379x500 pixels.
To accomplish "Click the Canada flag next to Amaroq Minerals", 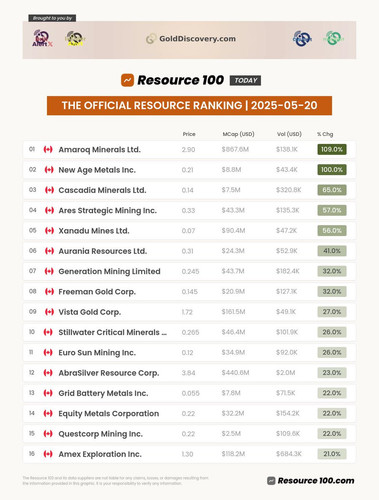I will coord(48,149).
